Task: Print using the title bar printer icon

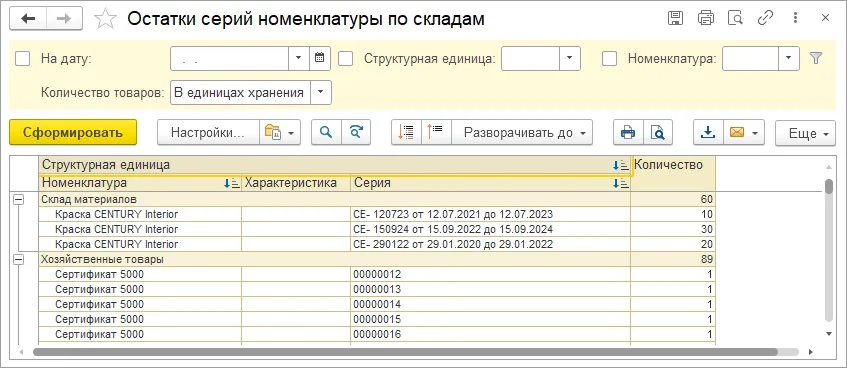Action: pyautogui.click(x=705, y=18)
